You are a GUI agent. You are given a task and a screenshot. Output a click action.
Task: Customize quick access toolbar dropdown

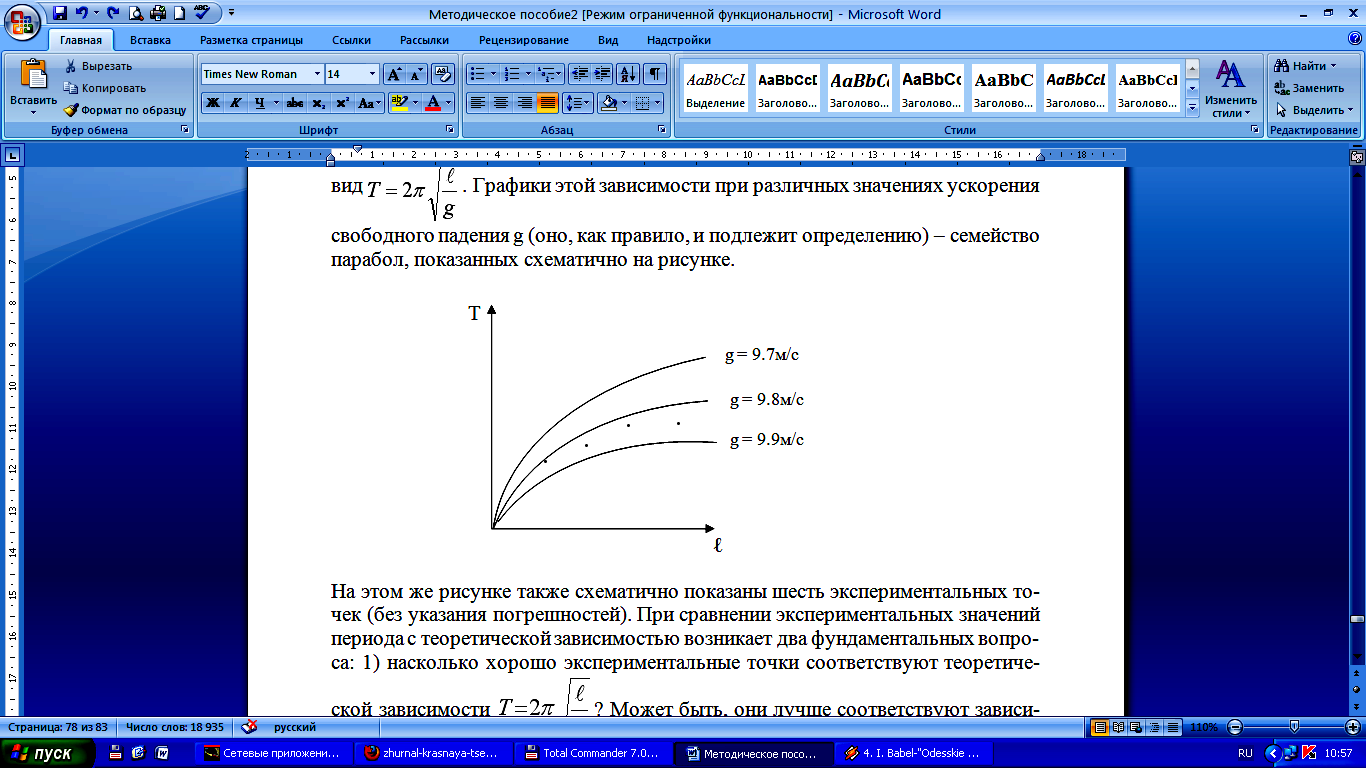click(232, 14)
